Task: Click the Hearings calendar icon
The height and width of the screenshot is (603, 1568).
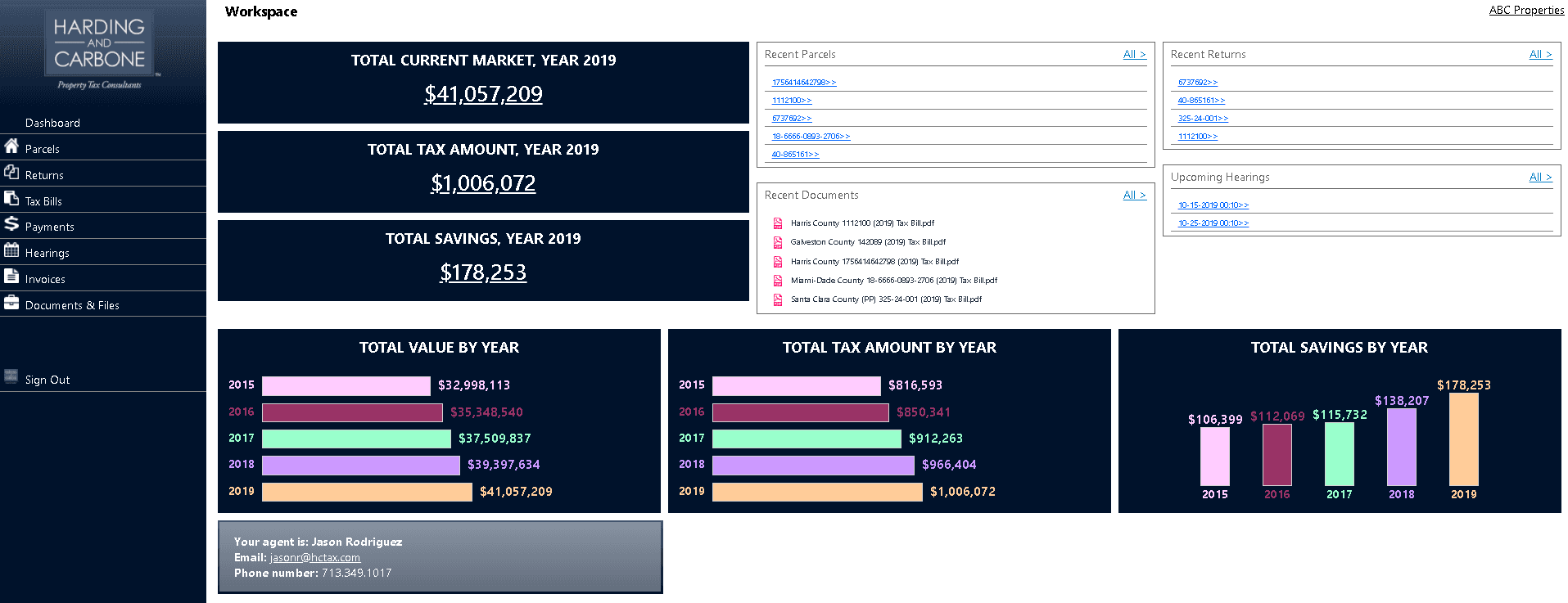Action: click(11, 250)
